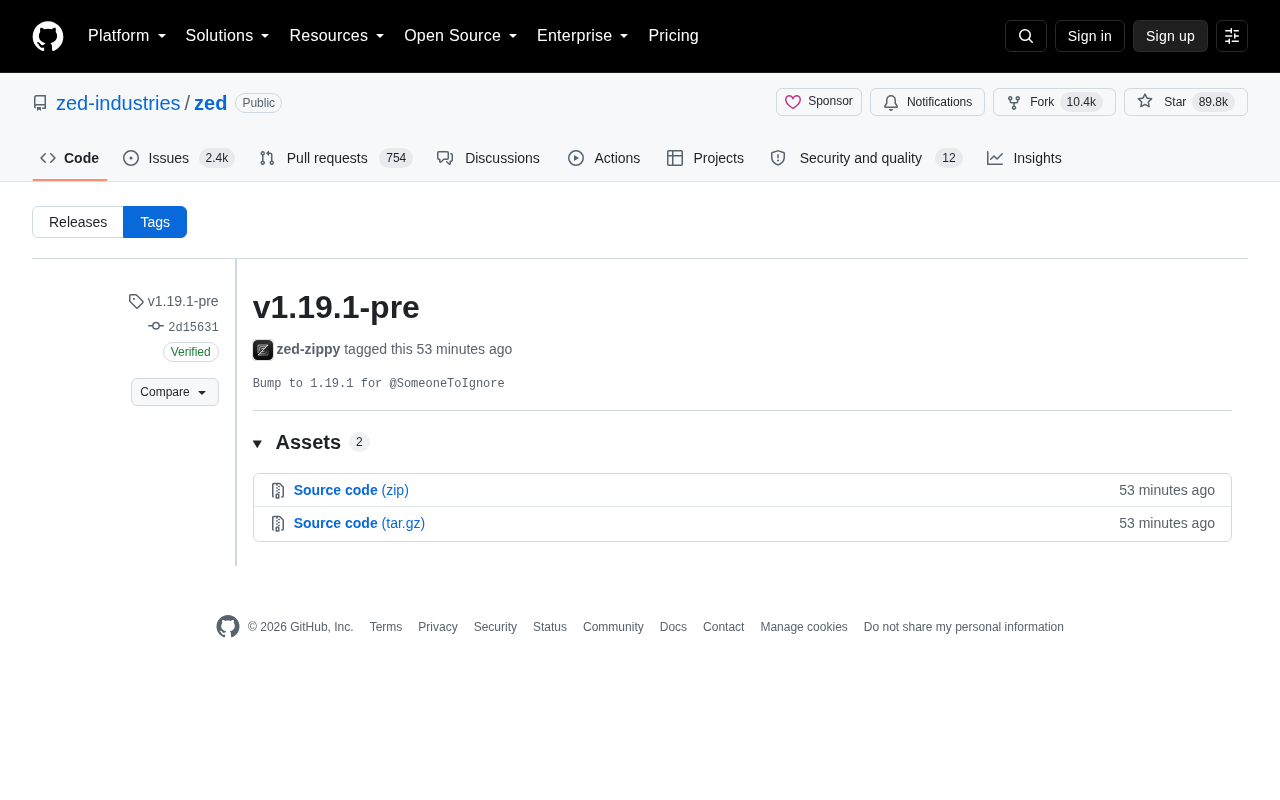Click the Sign in button

pyautogui.click(x=1090, y=36)
